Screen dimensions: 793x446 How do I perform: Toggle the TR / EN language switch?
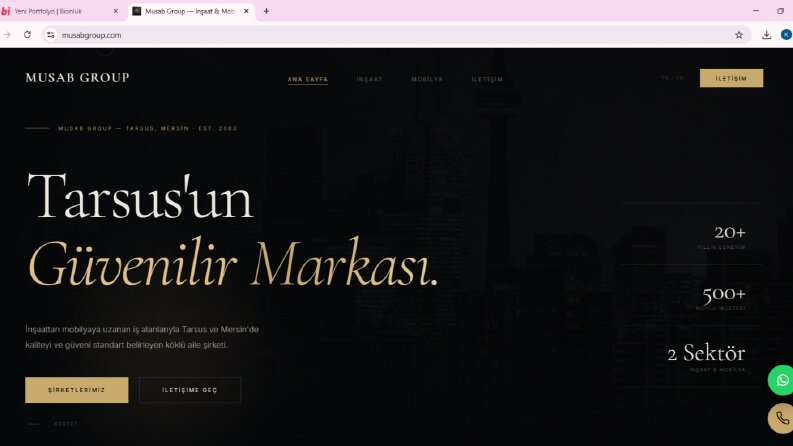coord(673,78)
